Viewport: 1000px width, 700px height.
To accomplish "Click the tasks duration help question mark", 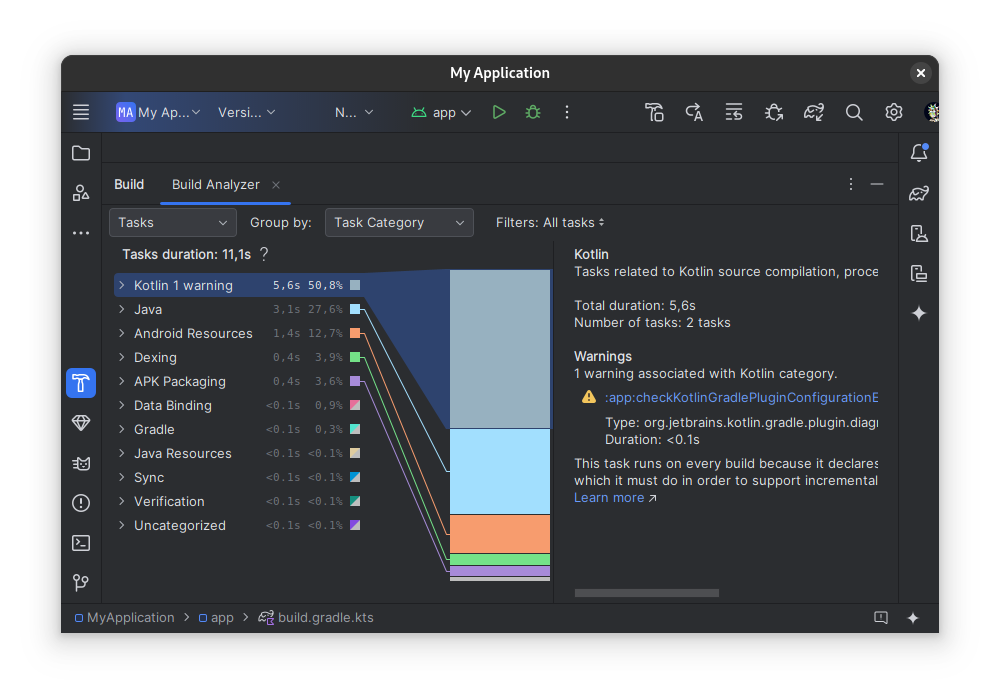I will point(264,254).
